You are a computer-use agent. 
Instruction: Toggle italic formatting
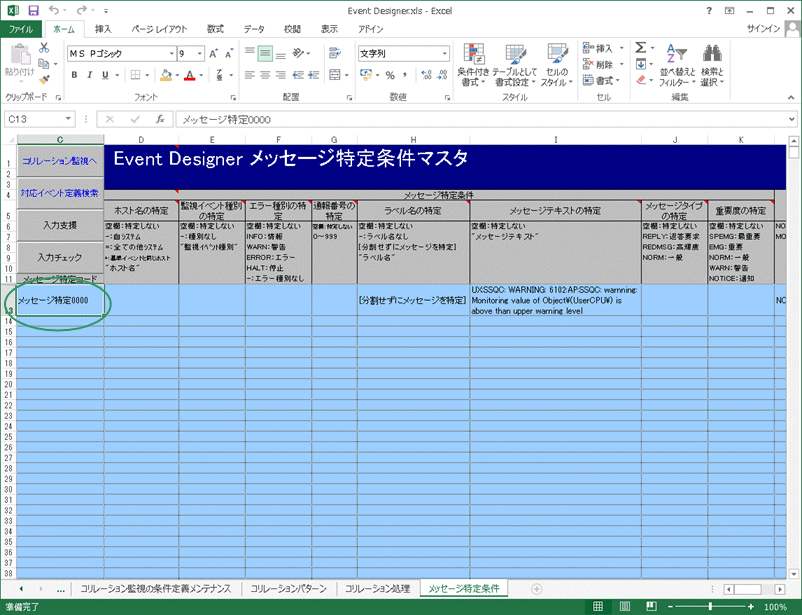[x=90, y=75]
